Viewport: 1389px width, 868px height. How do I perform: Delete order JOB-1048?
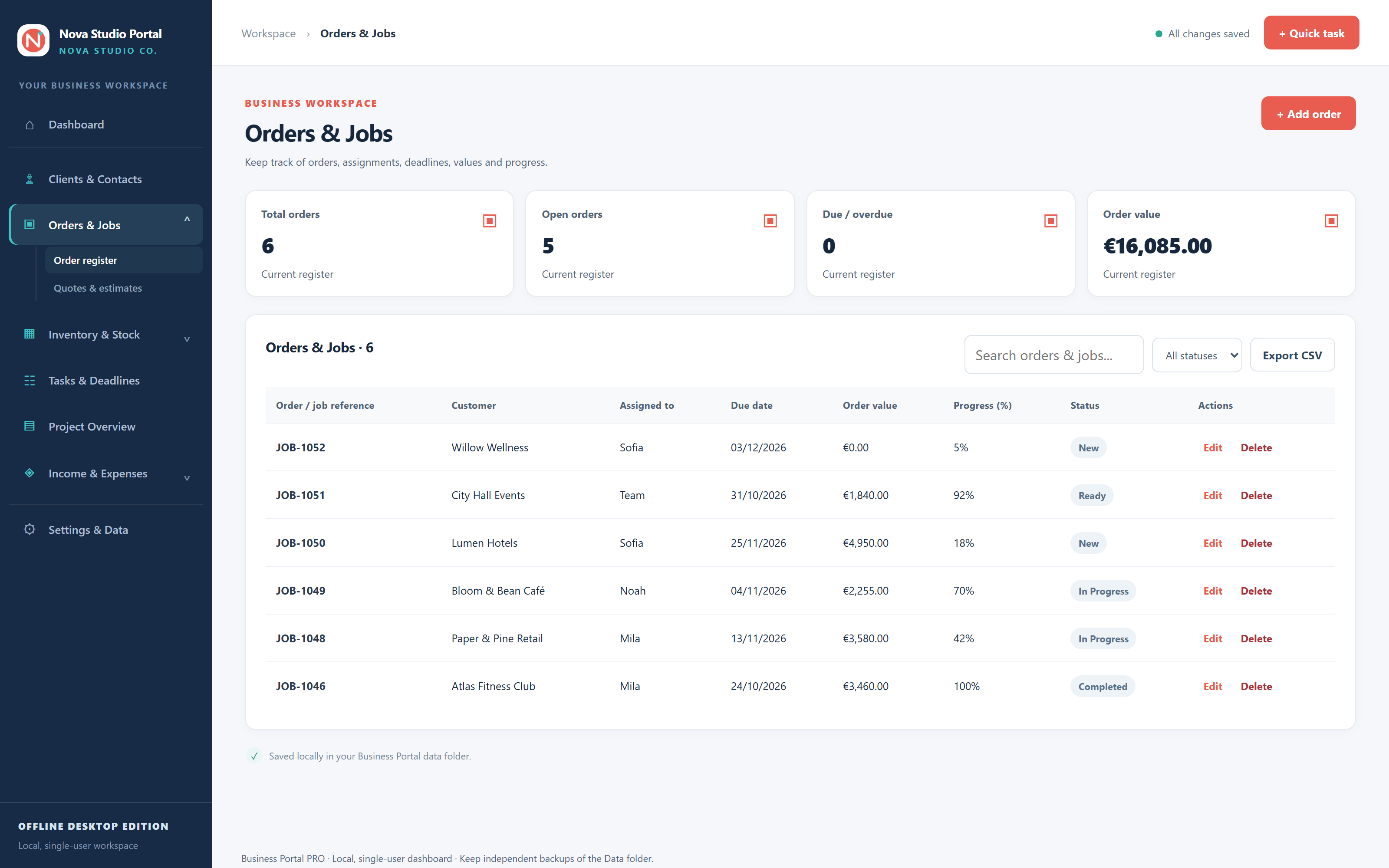[x=1256, y=638]
